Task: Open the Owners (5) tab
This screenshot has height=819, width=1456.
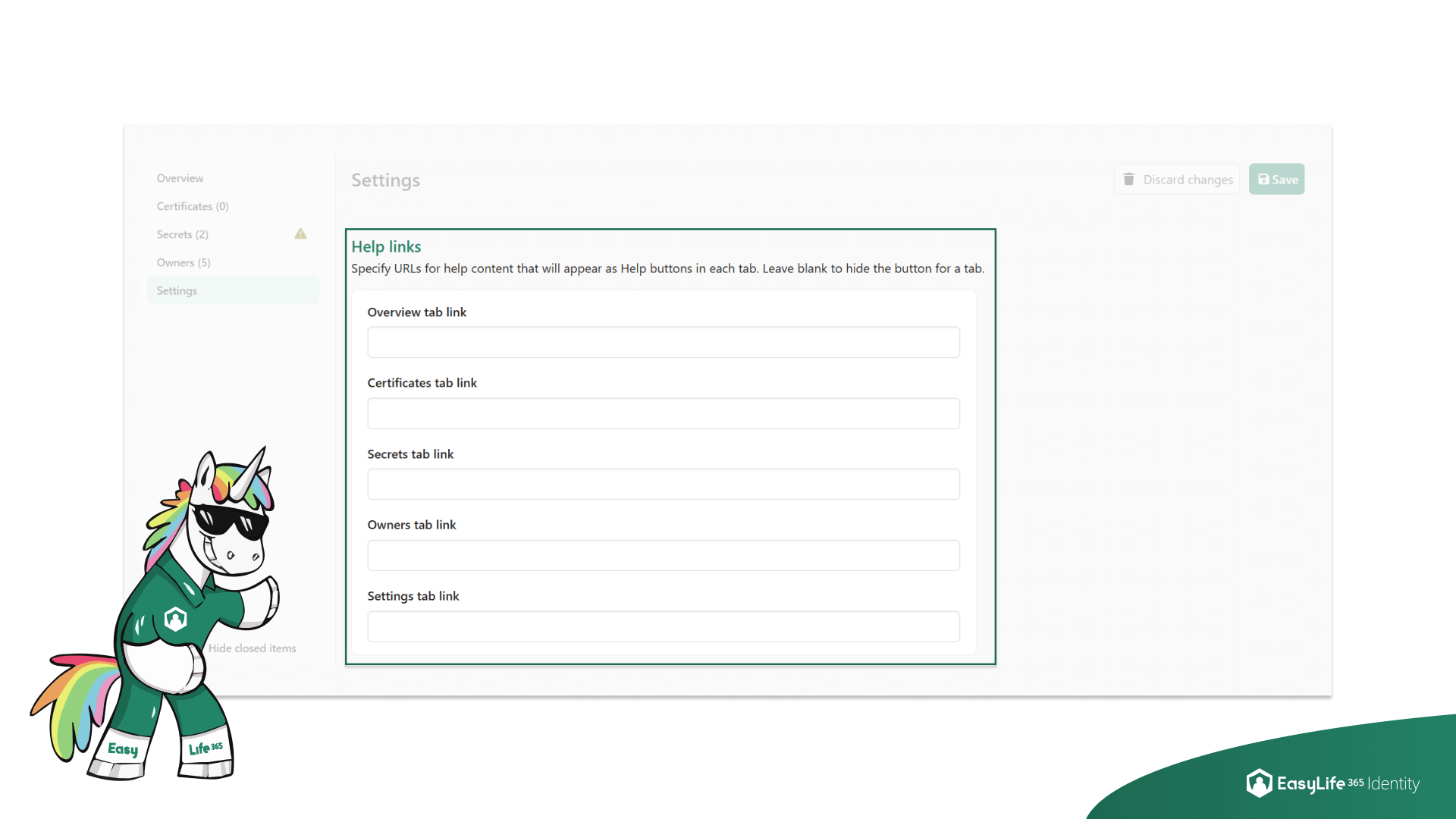Action: pyautogui.click(x=184, y=262)
